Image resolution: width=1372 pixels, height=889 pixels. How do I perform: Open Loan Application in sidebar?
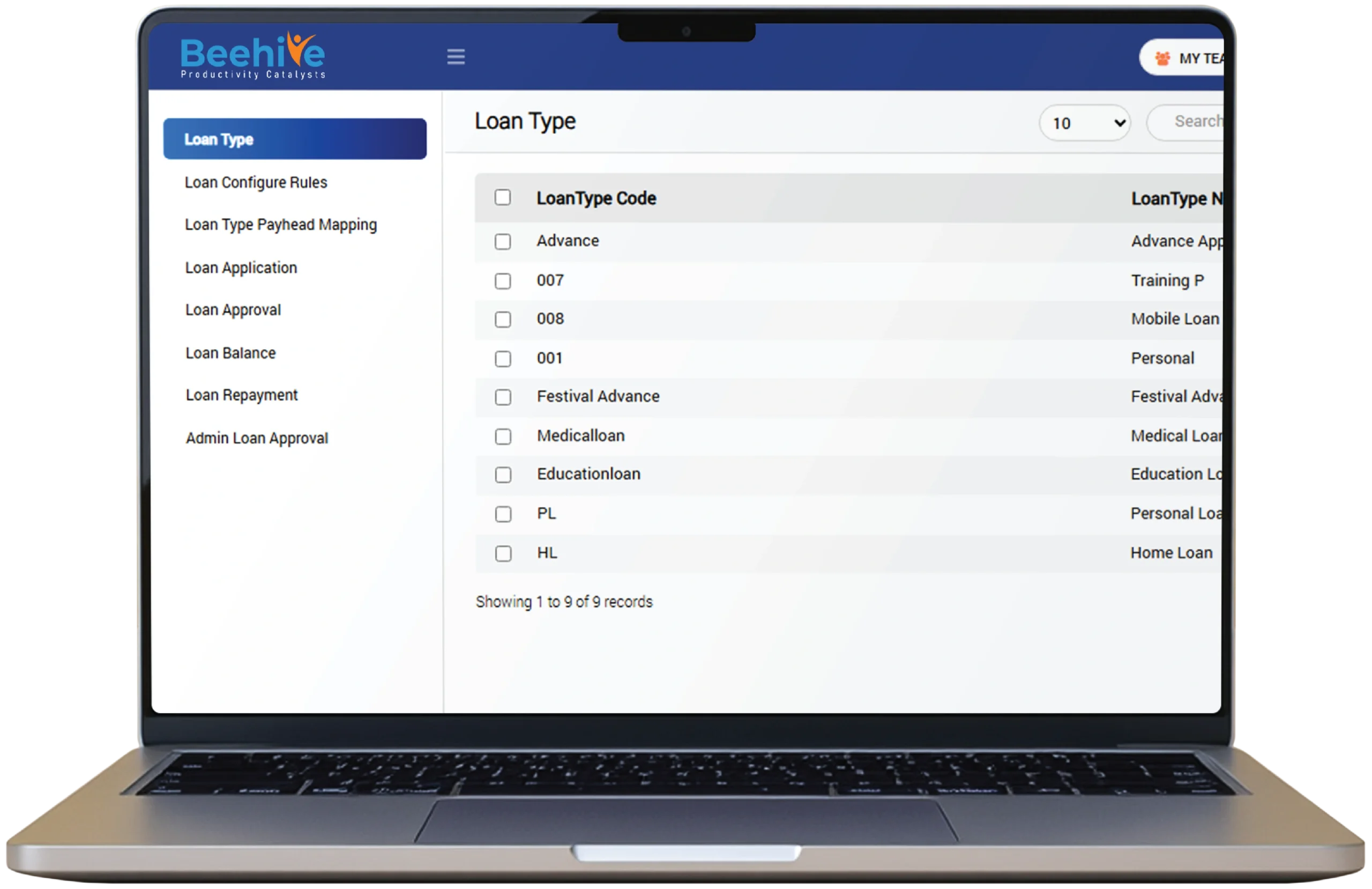tap(241, 268)
